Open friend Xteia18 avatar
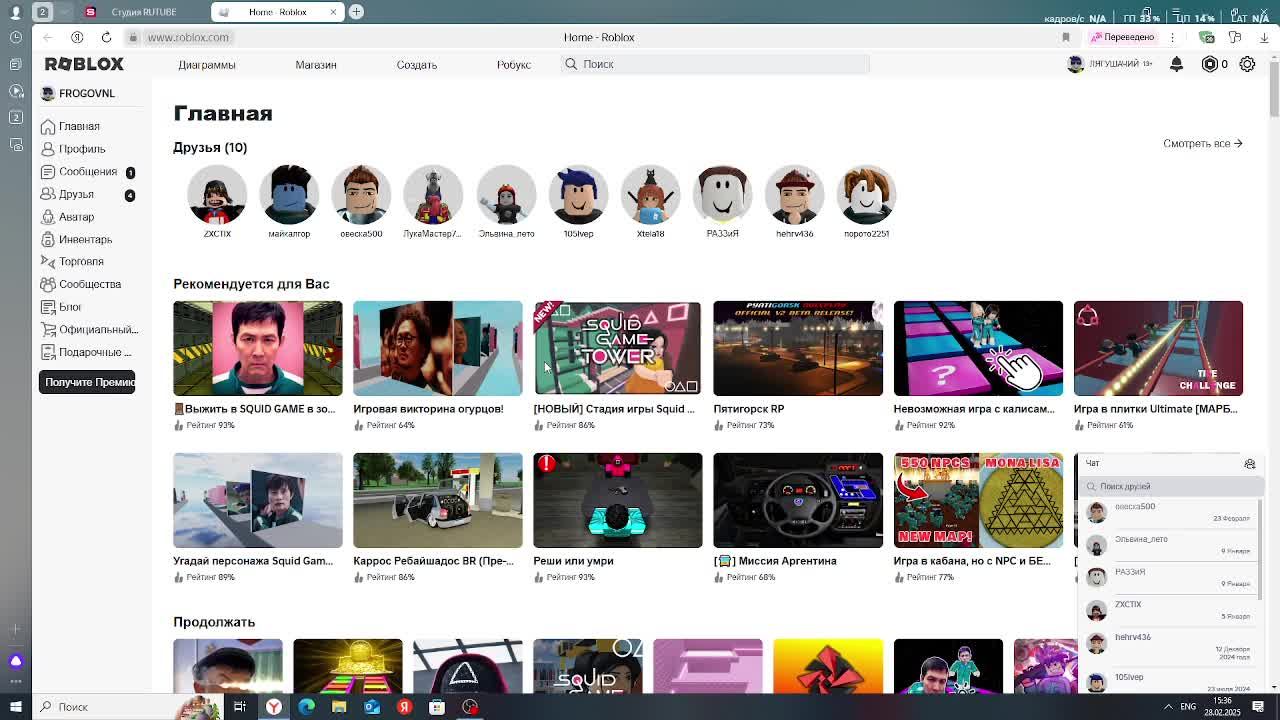The height and width of the screenshot is (720, 1280). [x=650, y=195]
